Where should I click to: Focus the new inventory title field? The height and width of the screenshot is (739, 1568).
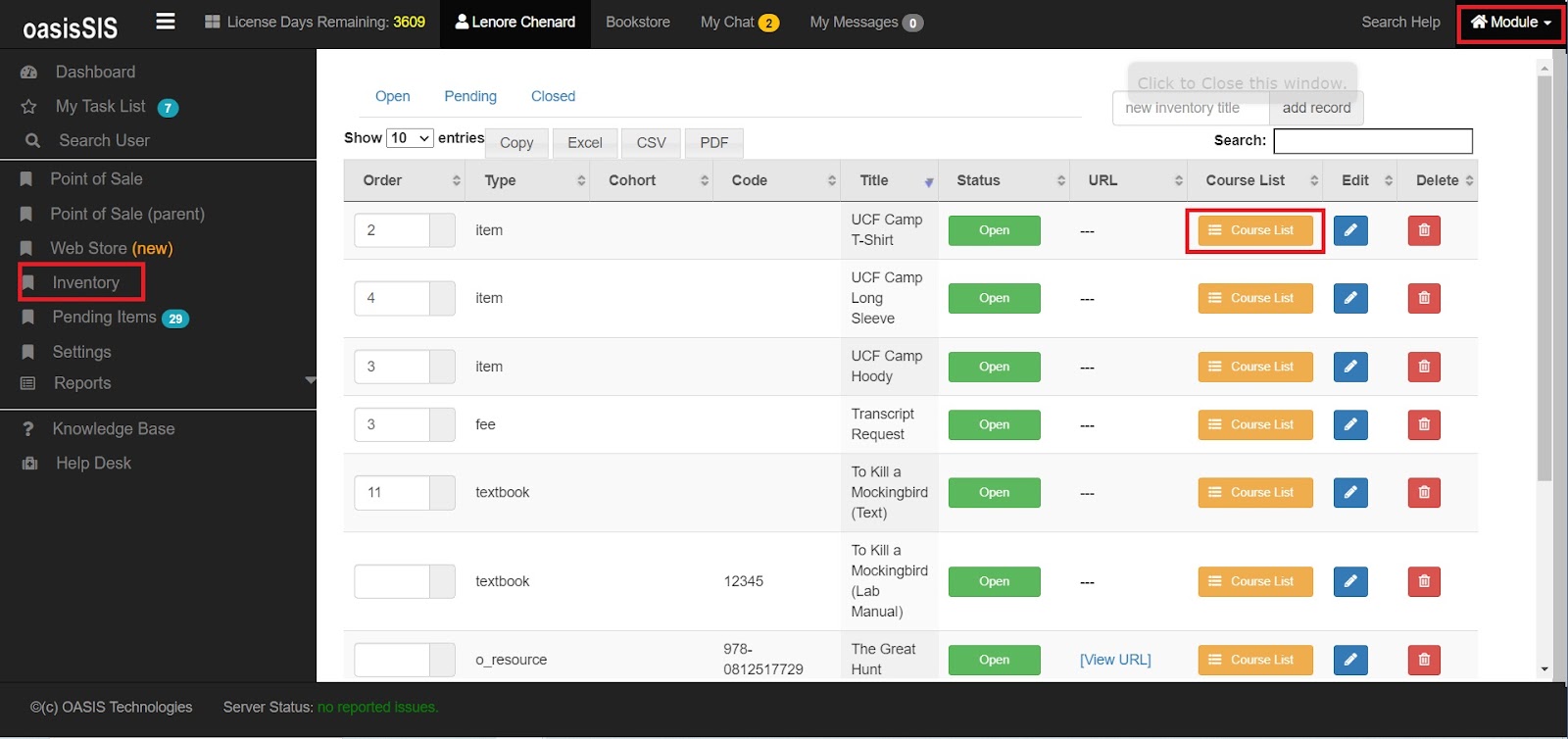(1191, 108)
